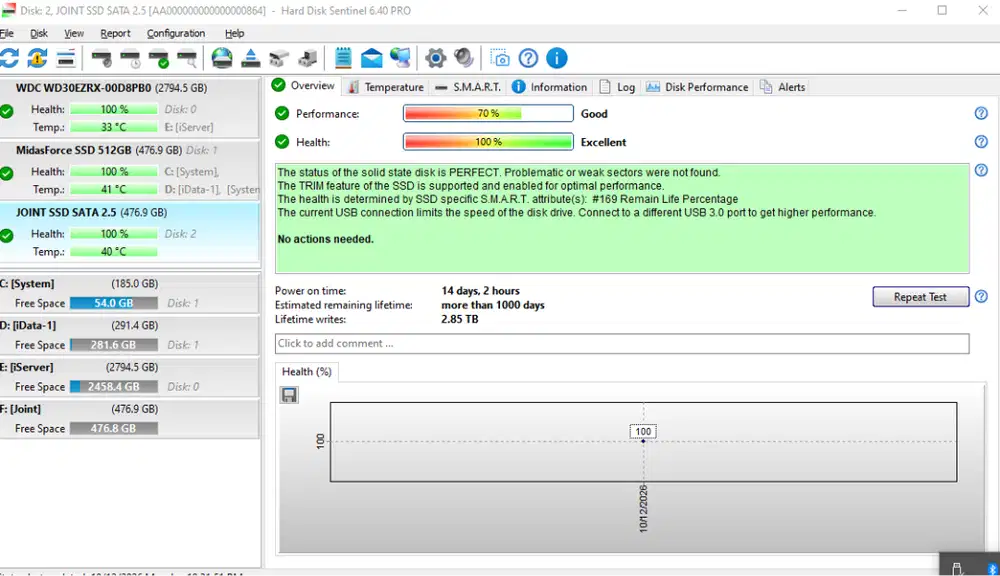Click the floppy save icon above health graph

pos(289,395)
